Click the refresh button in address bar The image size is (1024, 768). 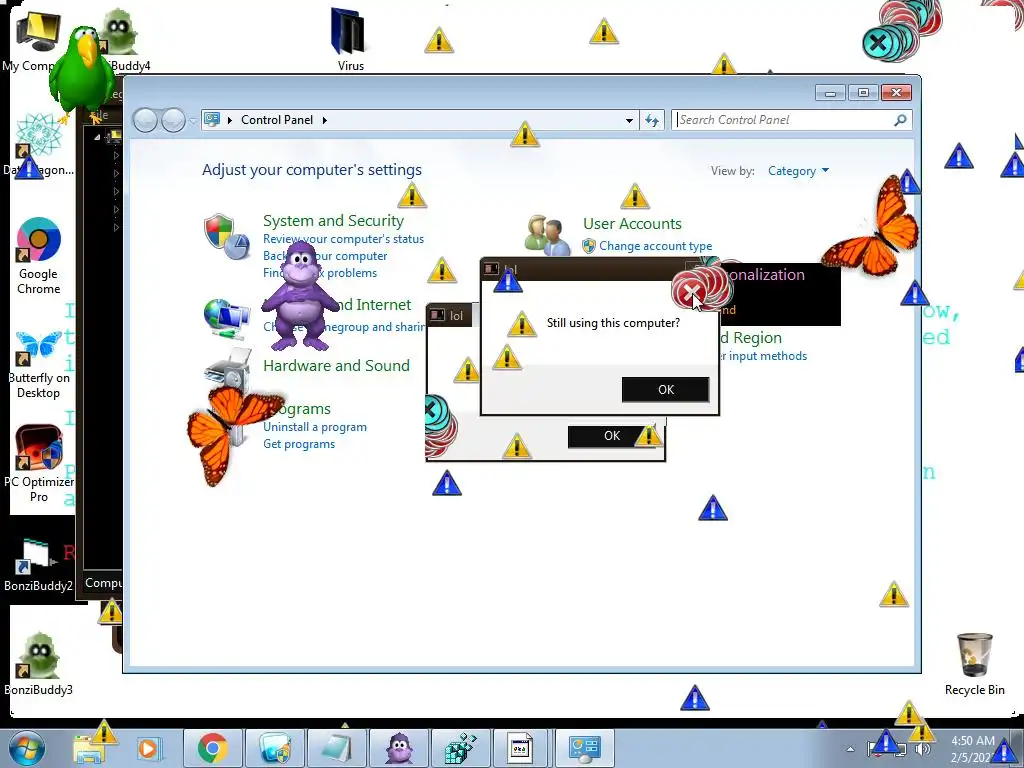652,120
